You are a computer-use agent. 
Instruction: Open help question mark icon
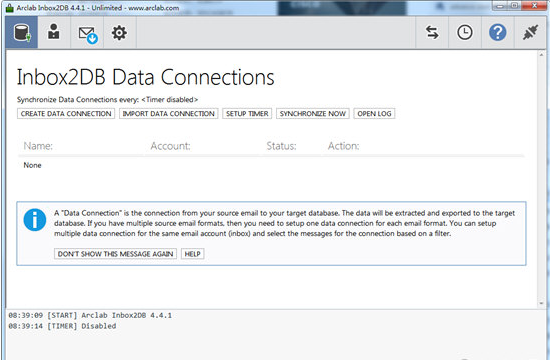pos(497,33)
